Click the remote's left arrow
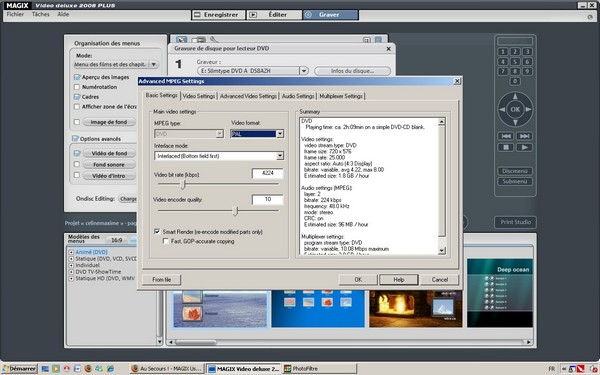 click(x=502, y=109)
